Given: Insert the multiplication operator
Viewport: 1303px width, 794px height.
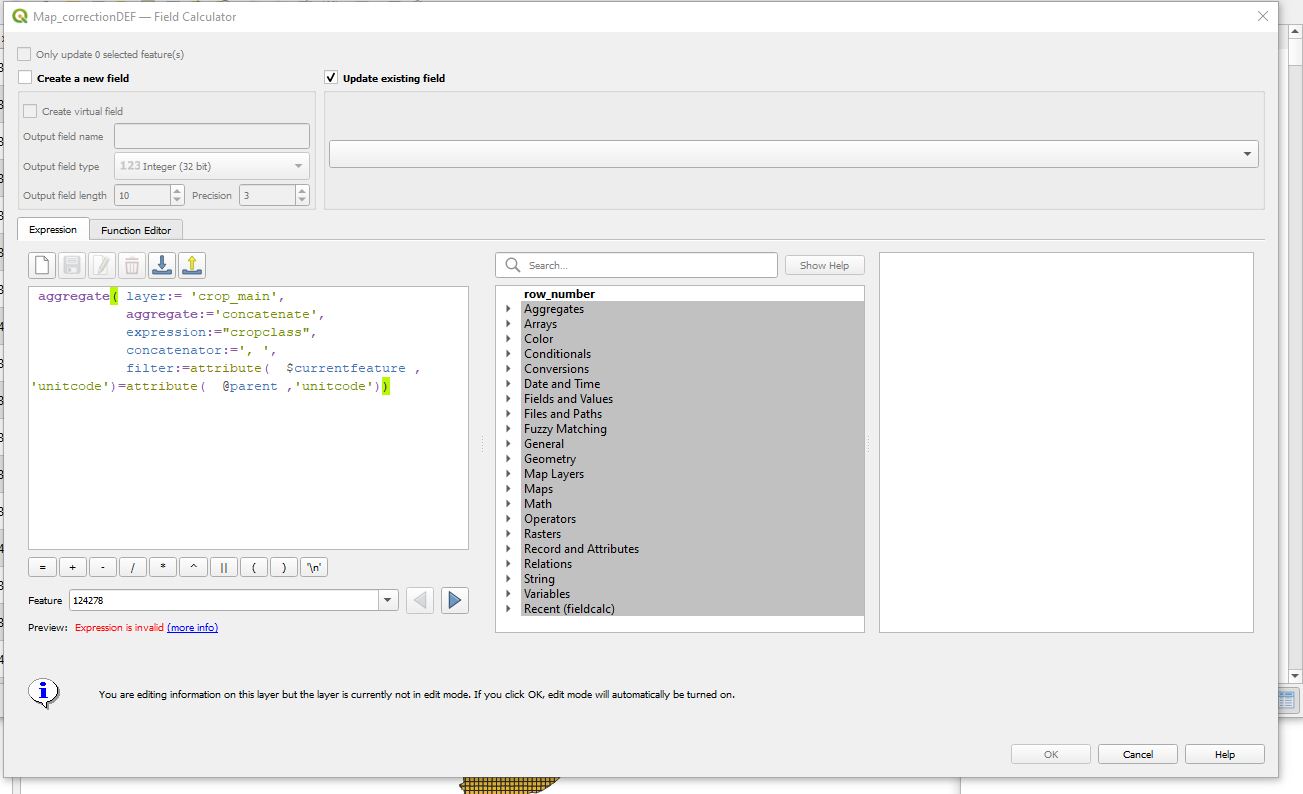Looking at the screenshot, I should pos(163,567).
